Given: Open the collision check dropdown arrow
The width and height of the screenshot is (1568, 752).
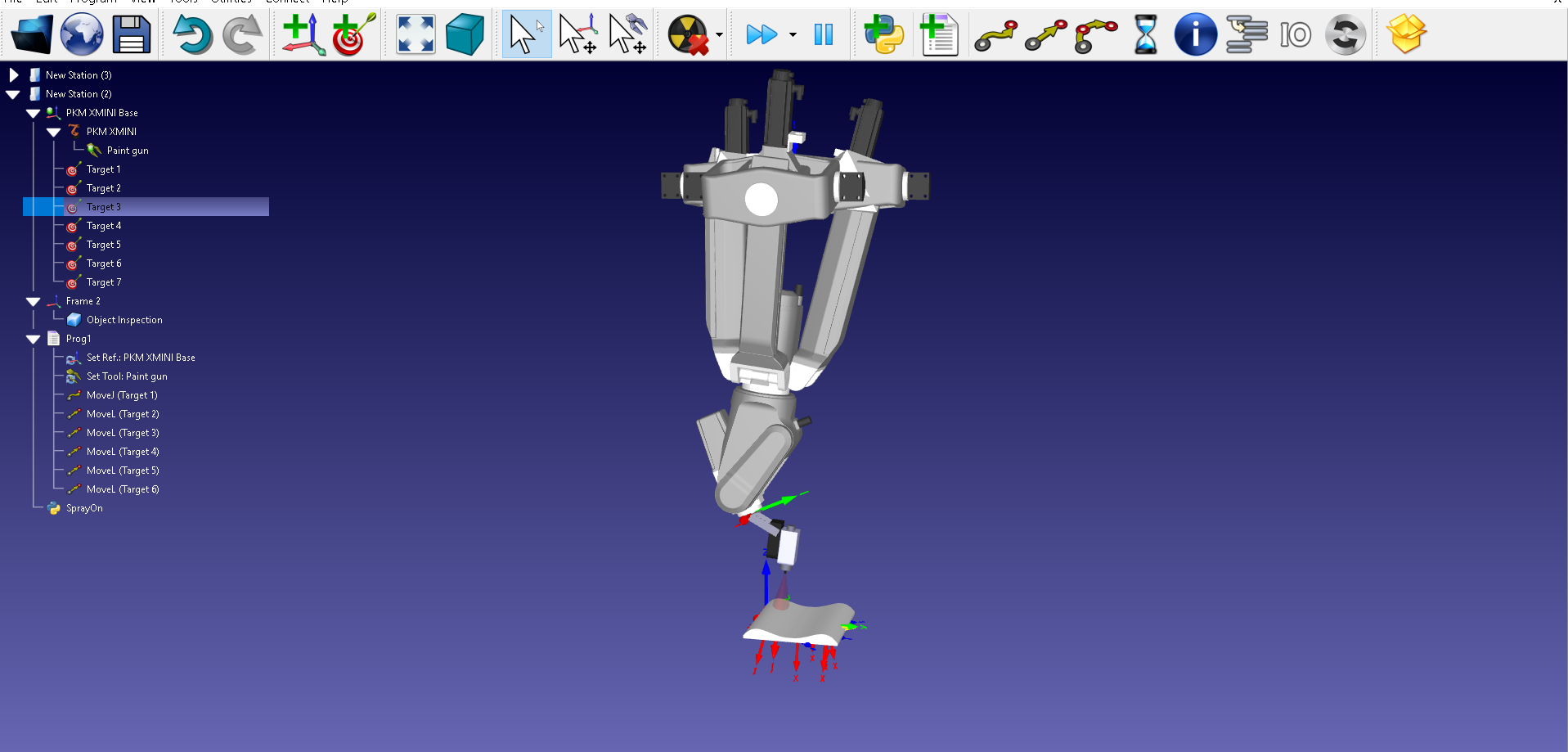Looking at the screenshot, I should point(719,35).
